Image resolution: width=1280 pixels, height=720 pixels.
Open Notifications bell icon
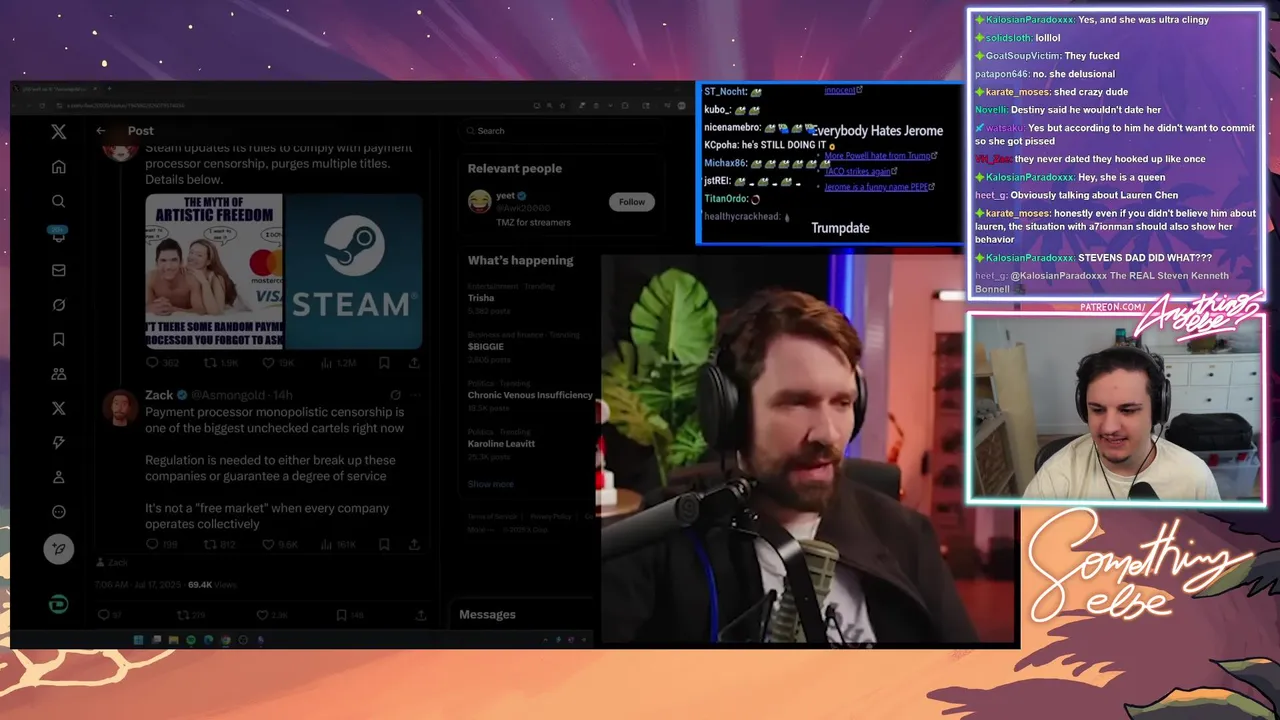58,234
